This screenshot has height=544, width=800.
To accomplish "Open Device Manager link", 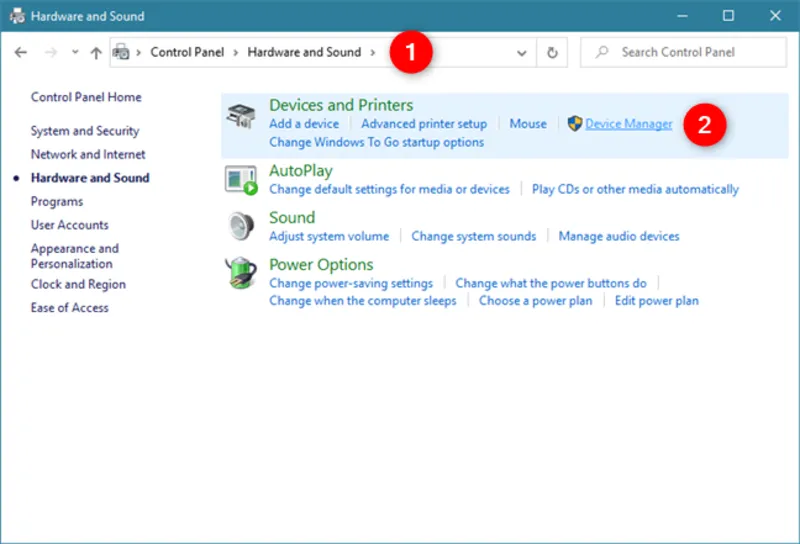I will (x=629, y=123).
